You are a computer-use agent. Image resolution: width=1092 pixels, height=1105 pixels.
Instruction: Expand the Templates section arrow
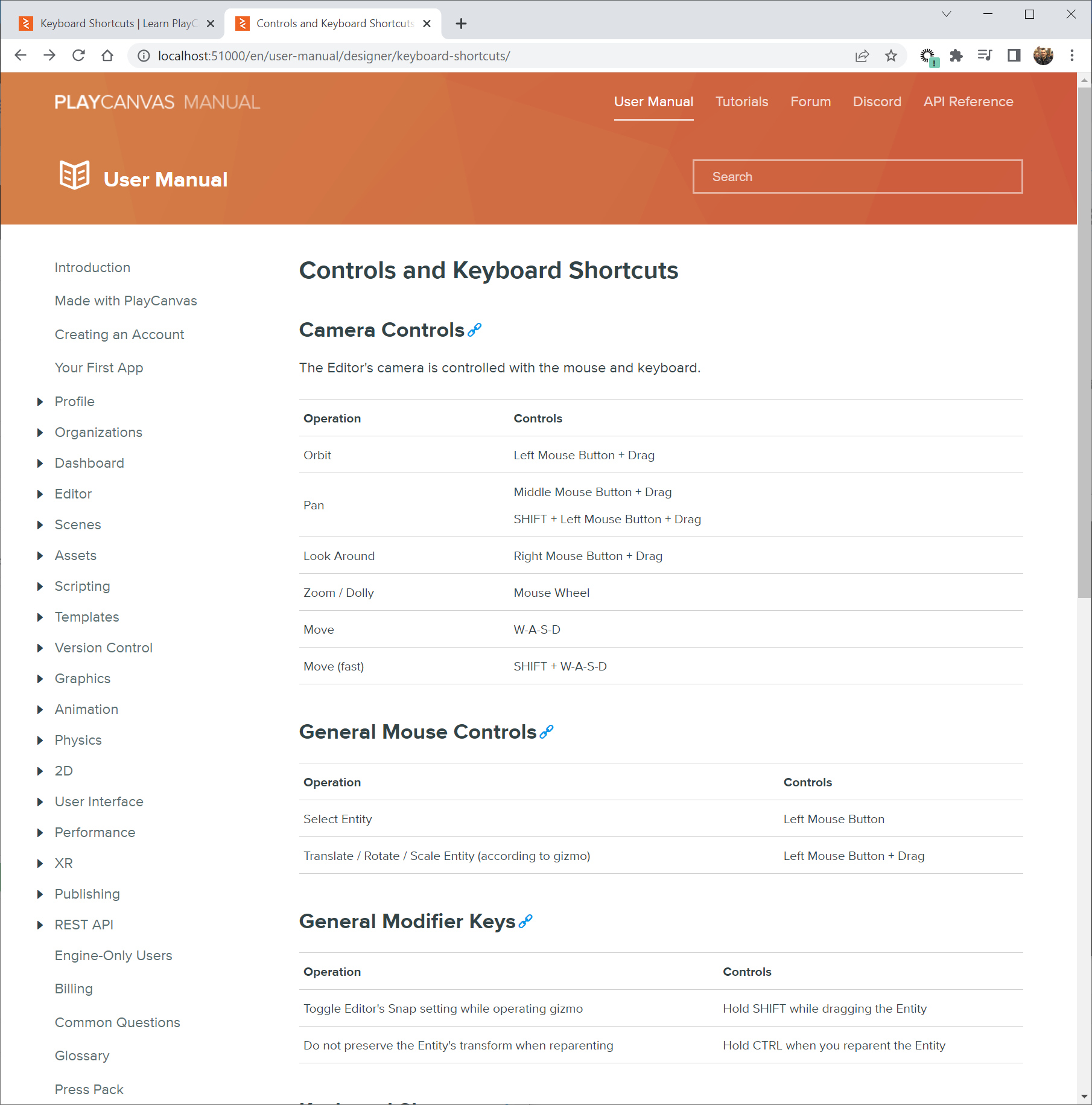click(x=40, y=617)
